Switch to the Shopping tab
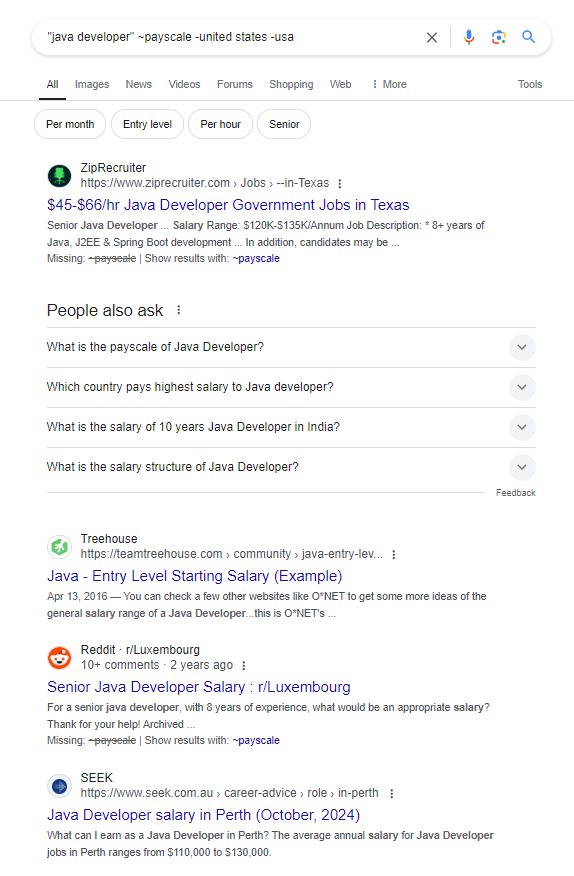 291,84
